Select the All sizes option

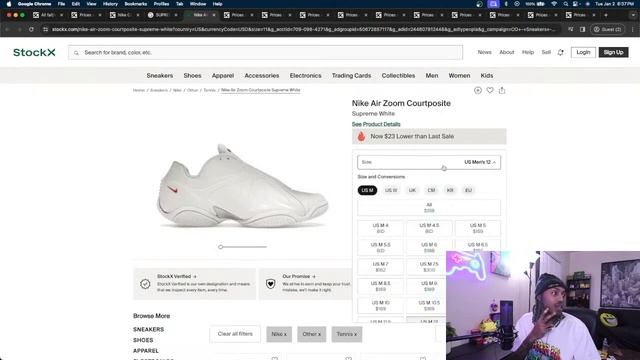(429, 208)
